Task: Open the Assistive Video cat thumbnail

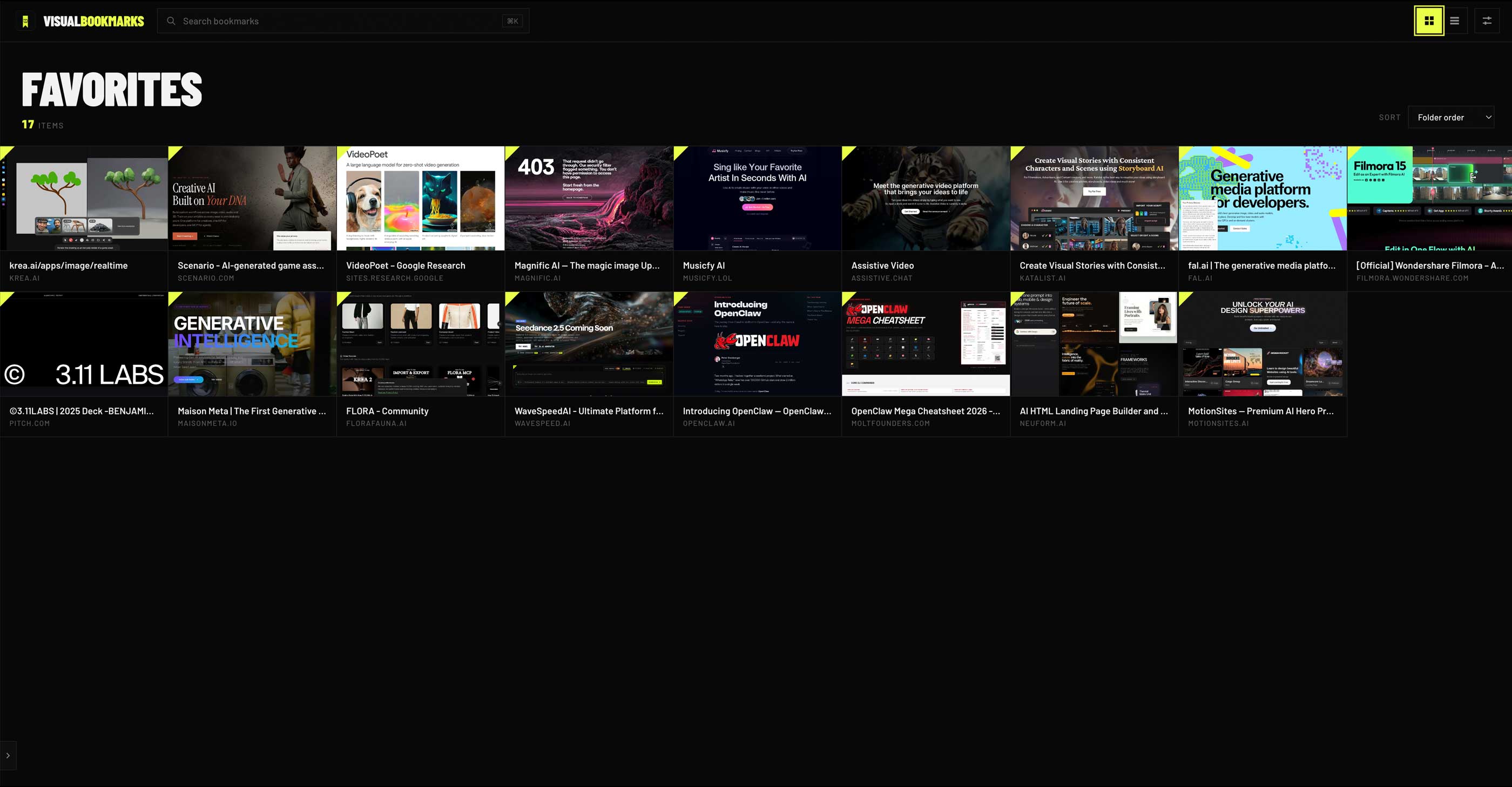Action: coord(926,198)
